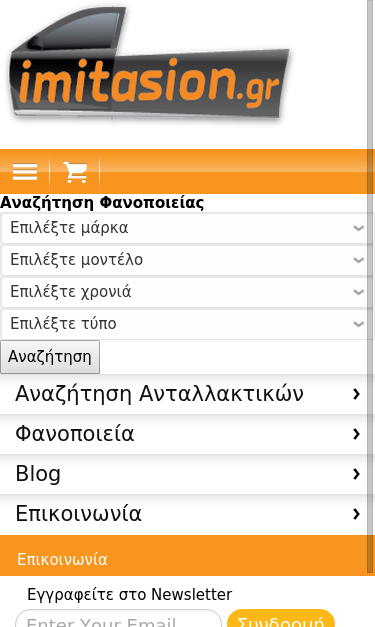Click the Αναζήτηση Φανοποιείας heading

coord(102,203)
